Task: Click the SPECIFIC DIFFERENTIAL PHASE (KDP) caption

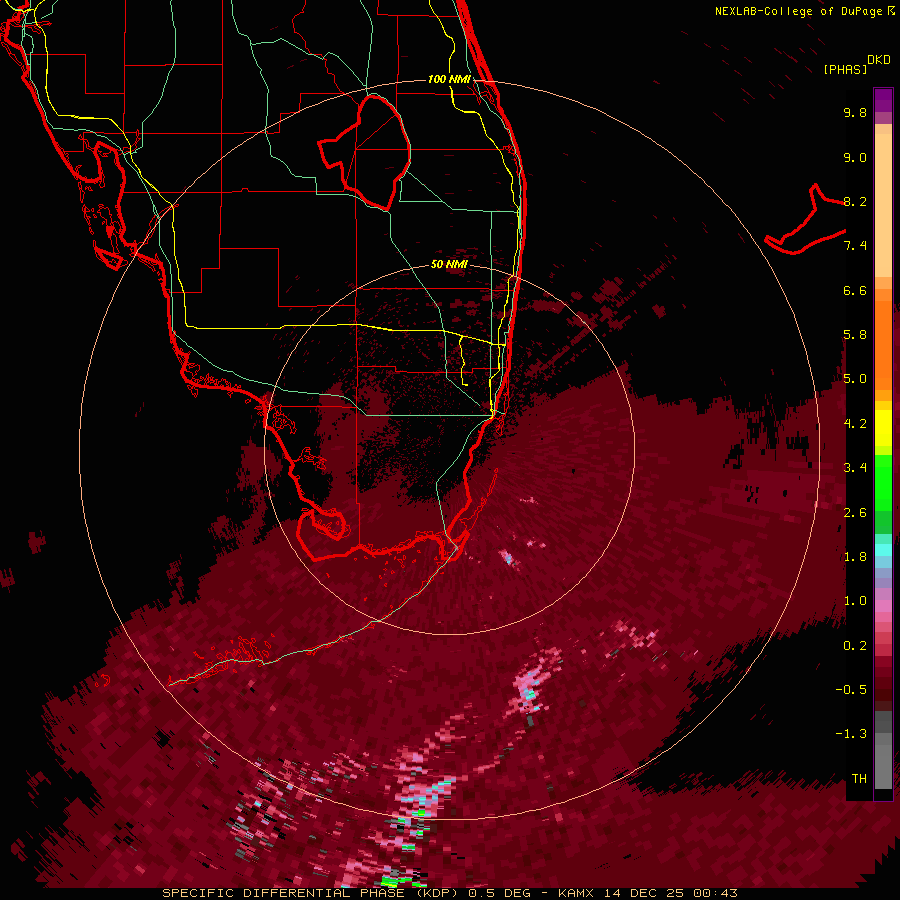Action: tap(312, 893)
